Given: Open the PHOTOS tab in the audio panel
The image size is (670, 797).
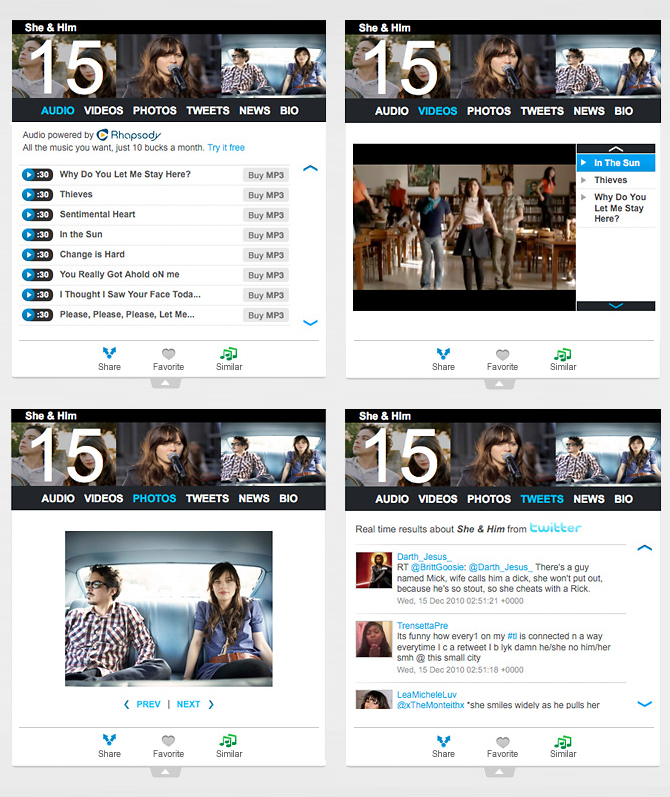Looking at the screenshot, I should (155, 110).
